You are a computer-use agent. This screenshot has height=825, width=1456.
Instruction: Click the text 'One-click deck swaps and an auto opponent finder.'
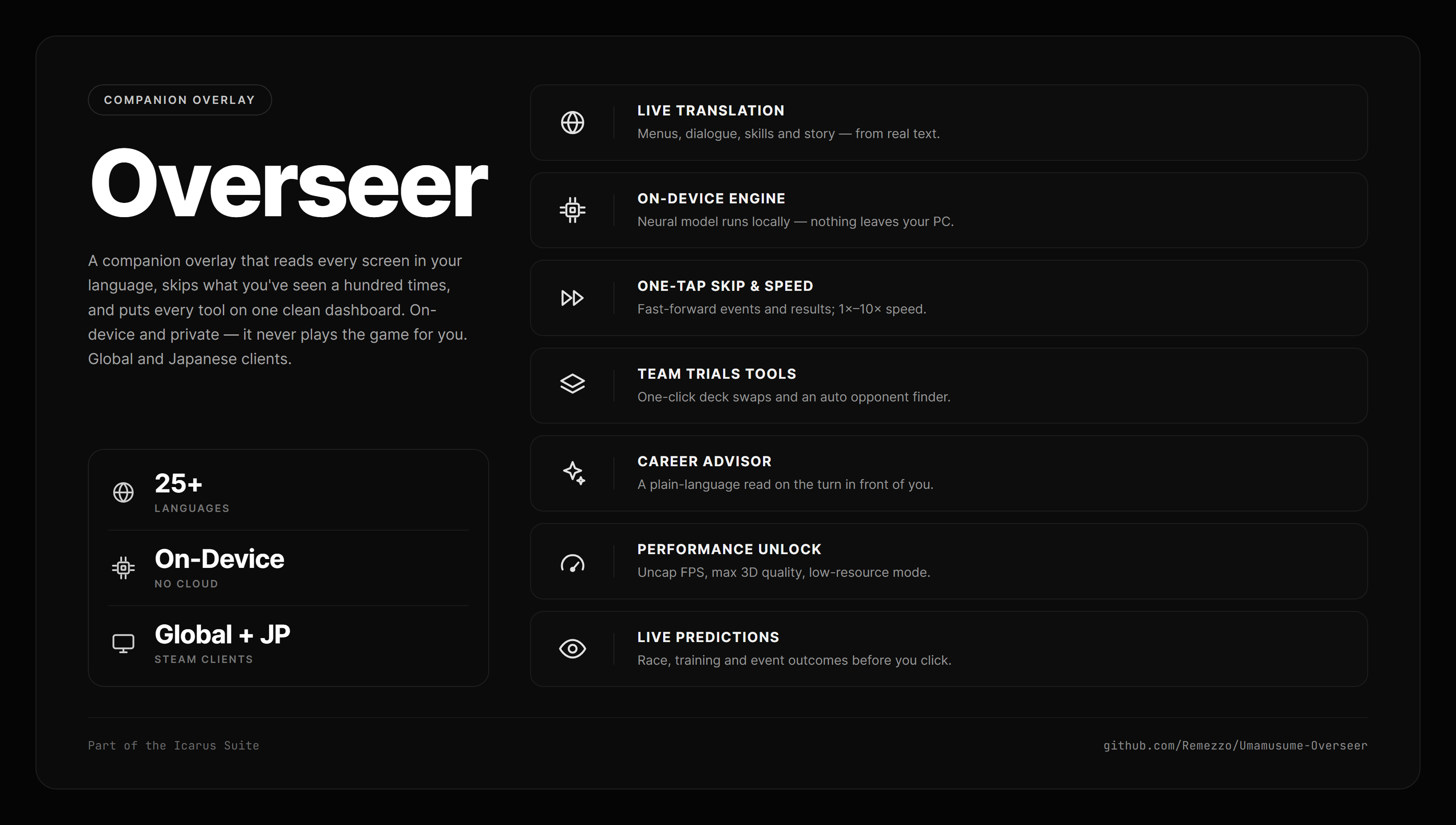pyautogui.click(x=794, y=397)
